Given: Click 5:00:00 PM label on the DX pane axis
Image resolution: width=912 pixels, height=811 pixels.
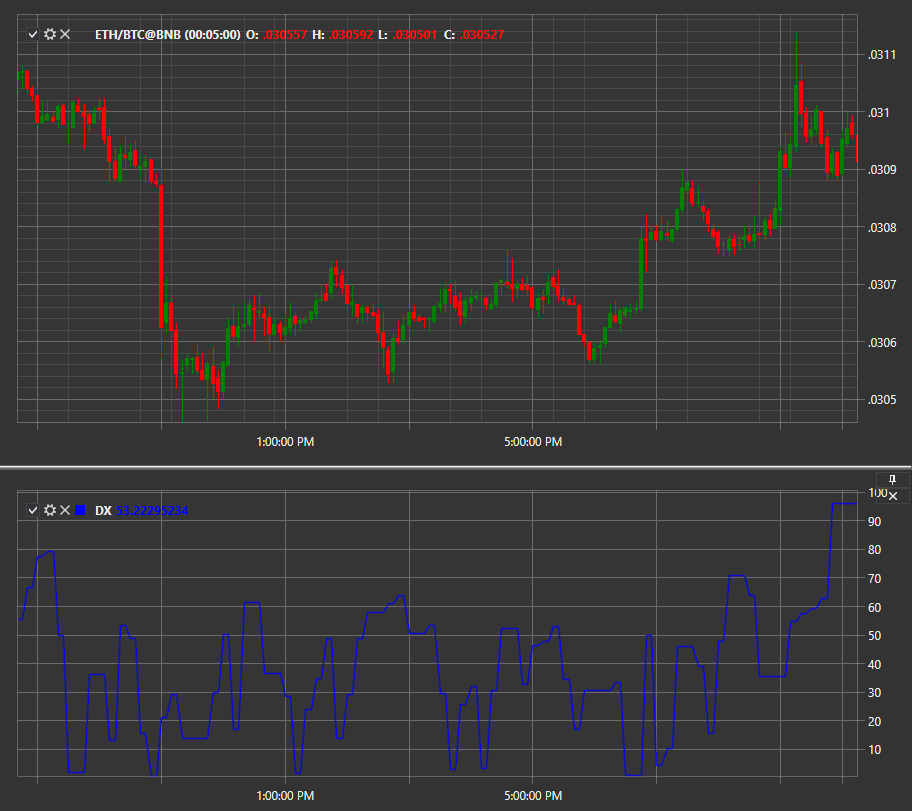Looking at the screenshot, I should 533,796.
